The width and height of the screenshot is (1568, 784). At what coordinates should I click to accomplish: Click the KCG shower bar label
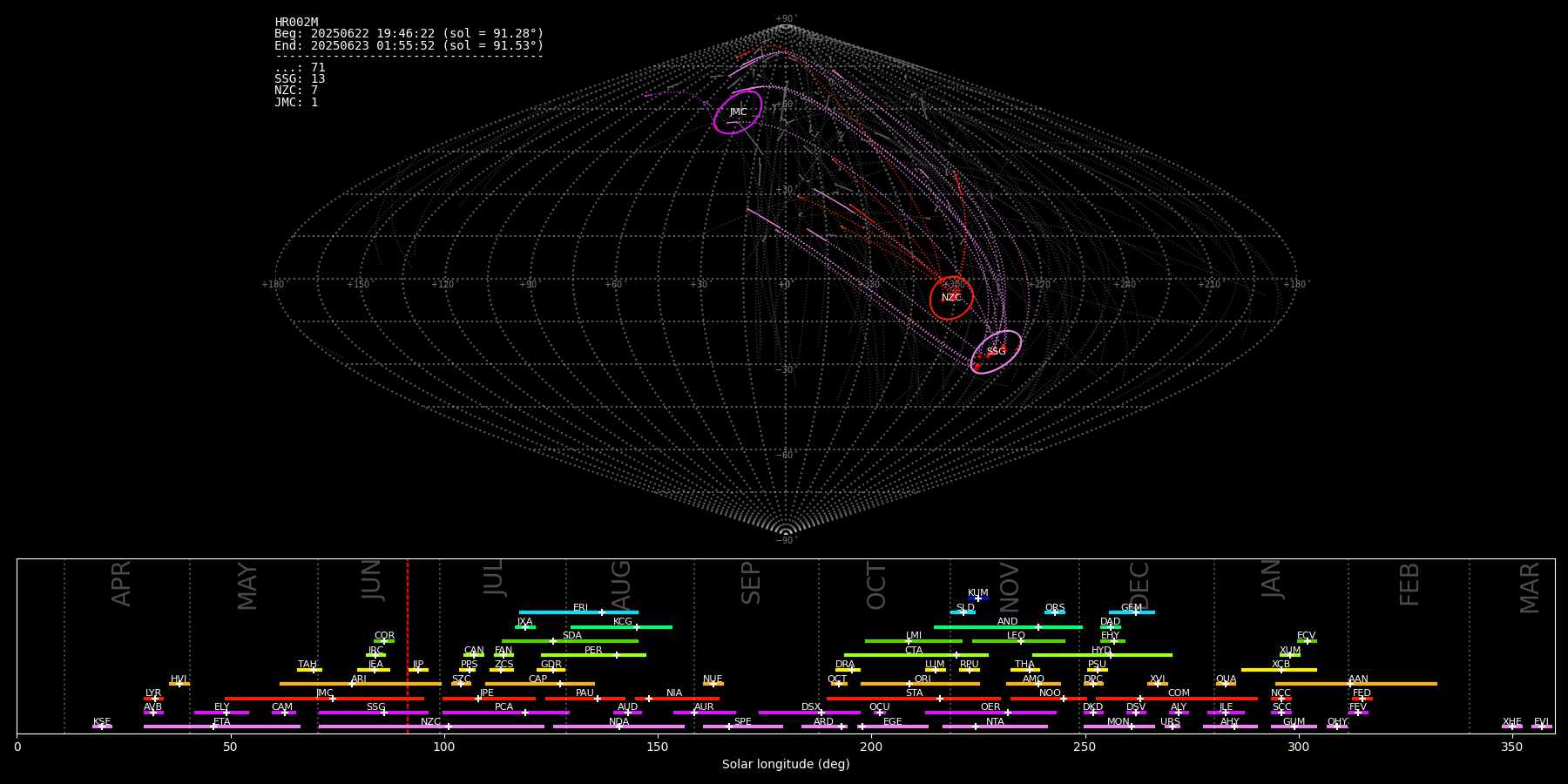pyautogui.click(x=623, y=622)
